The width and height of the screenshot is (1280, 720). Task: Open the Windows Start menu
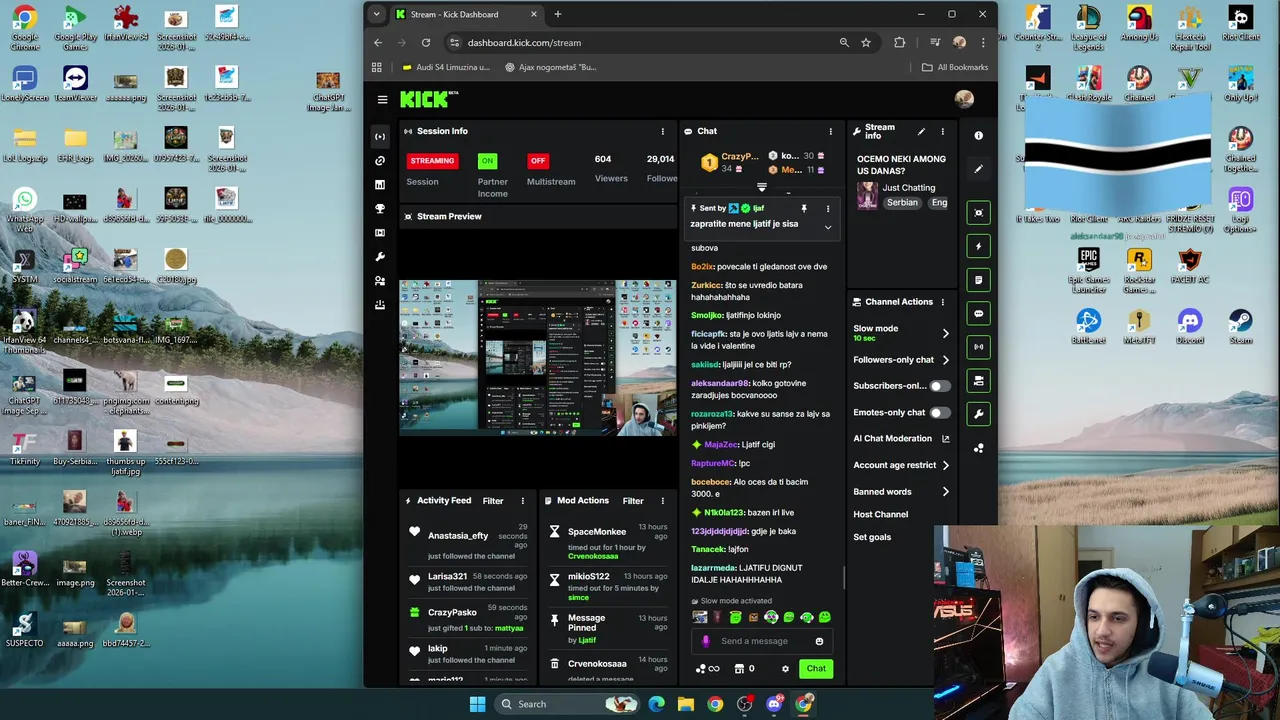tap(477, 704)
